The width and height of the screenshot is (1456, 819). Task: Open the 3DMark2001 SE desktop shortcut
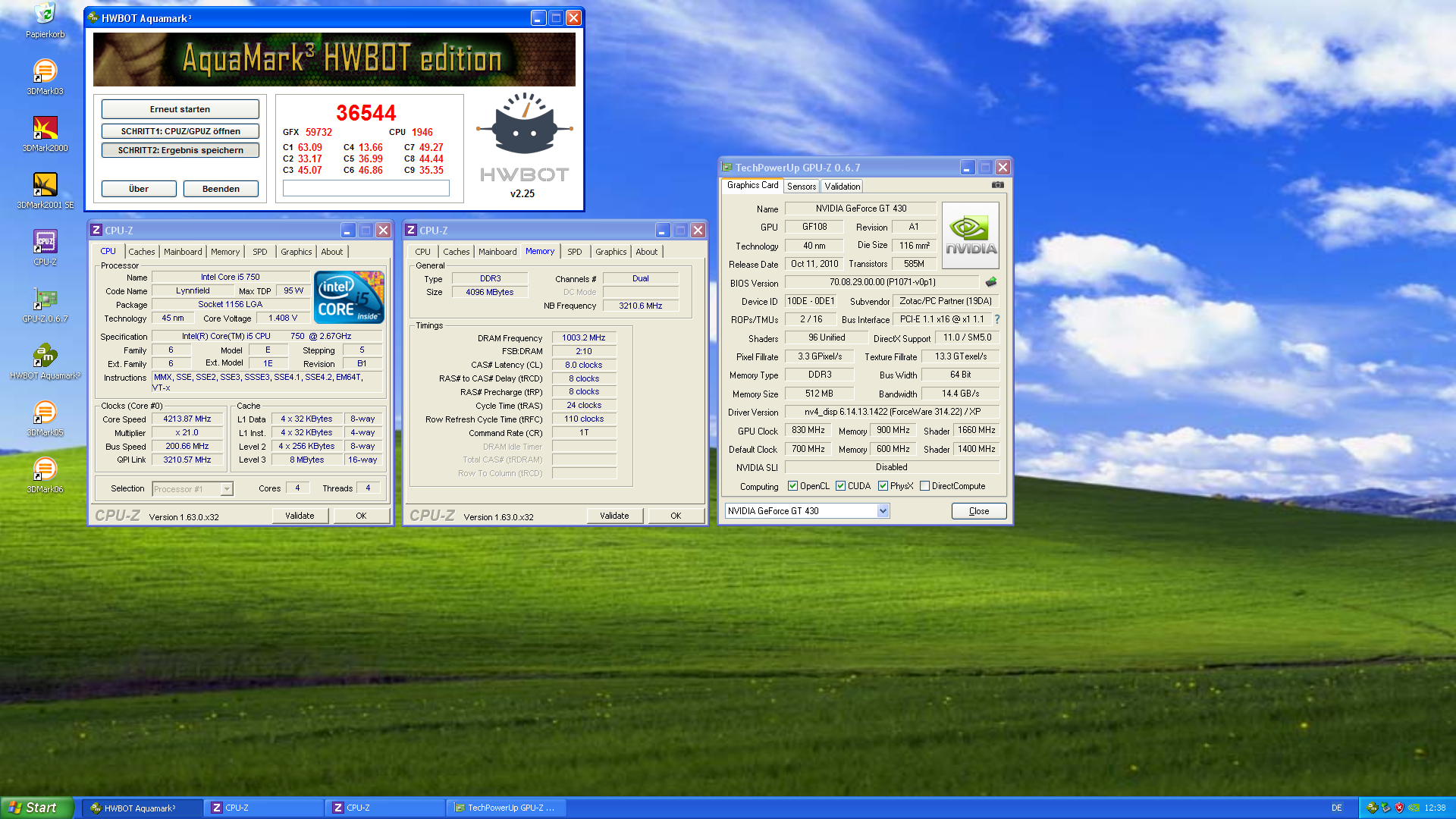pos(45,191)
